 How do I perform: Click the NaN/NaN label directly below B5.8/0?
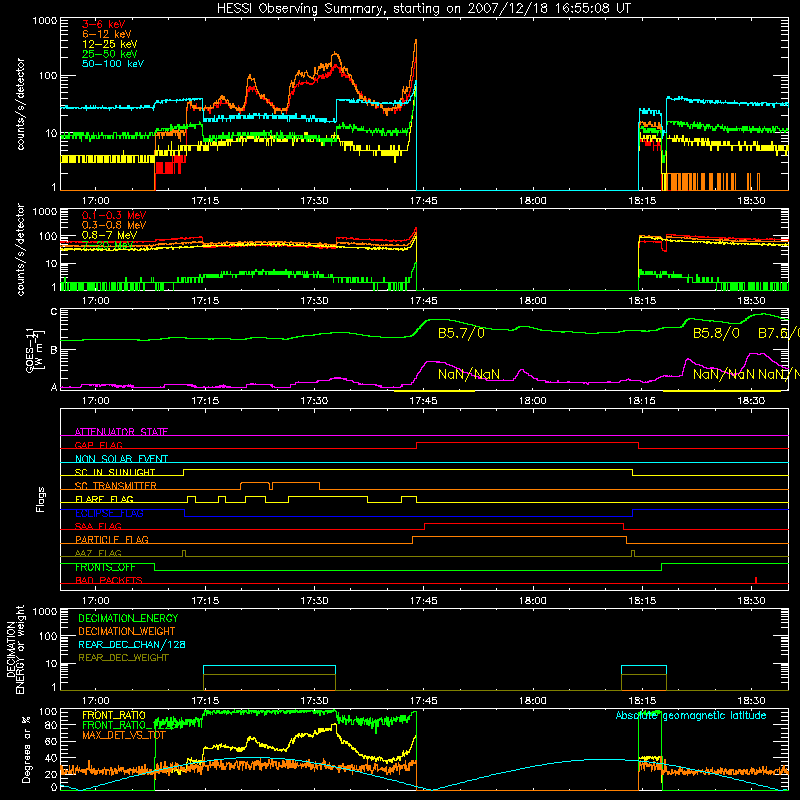pos(723,374)
